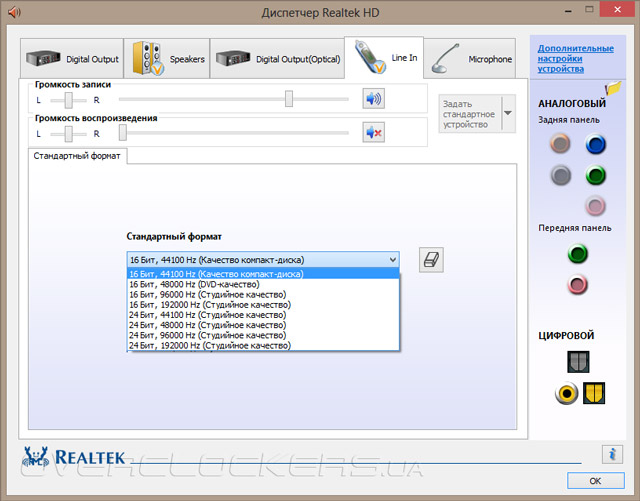Select the Стандартный формат sub-tab
This screenshot has height=501, width=640.
77,156
